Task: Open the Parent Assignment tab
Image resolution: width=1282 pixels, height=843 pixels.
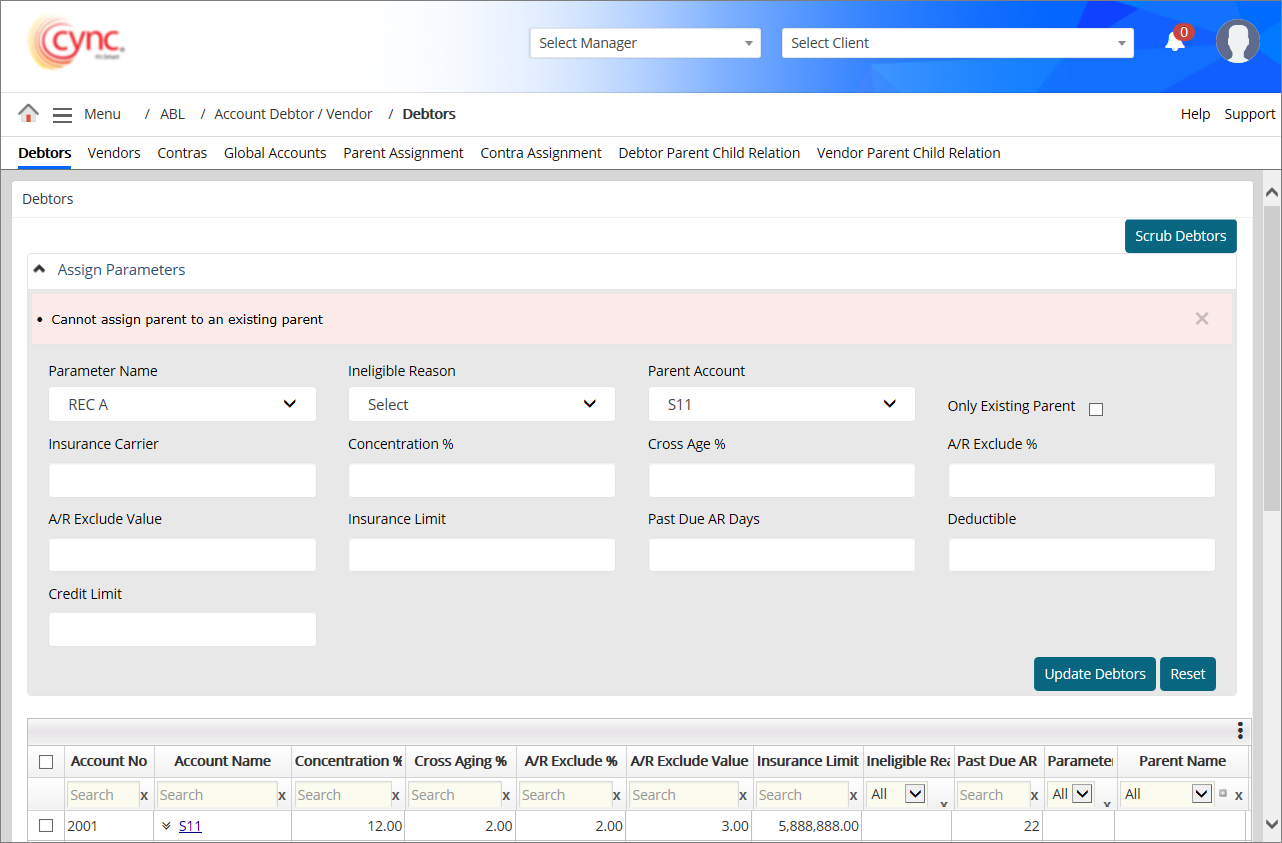Action: pos(403,153)
